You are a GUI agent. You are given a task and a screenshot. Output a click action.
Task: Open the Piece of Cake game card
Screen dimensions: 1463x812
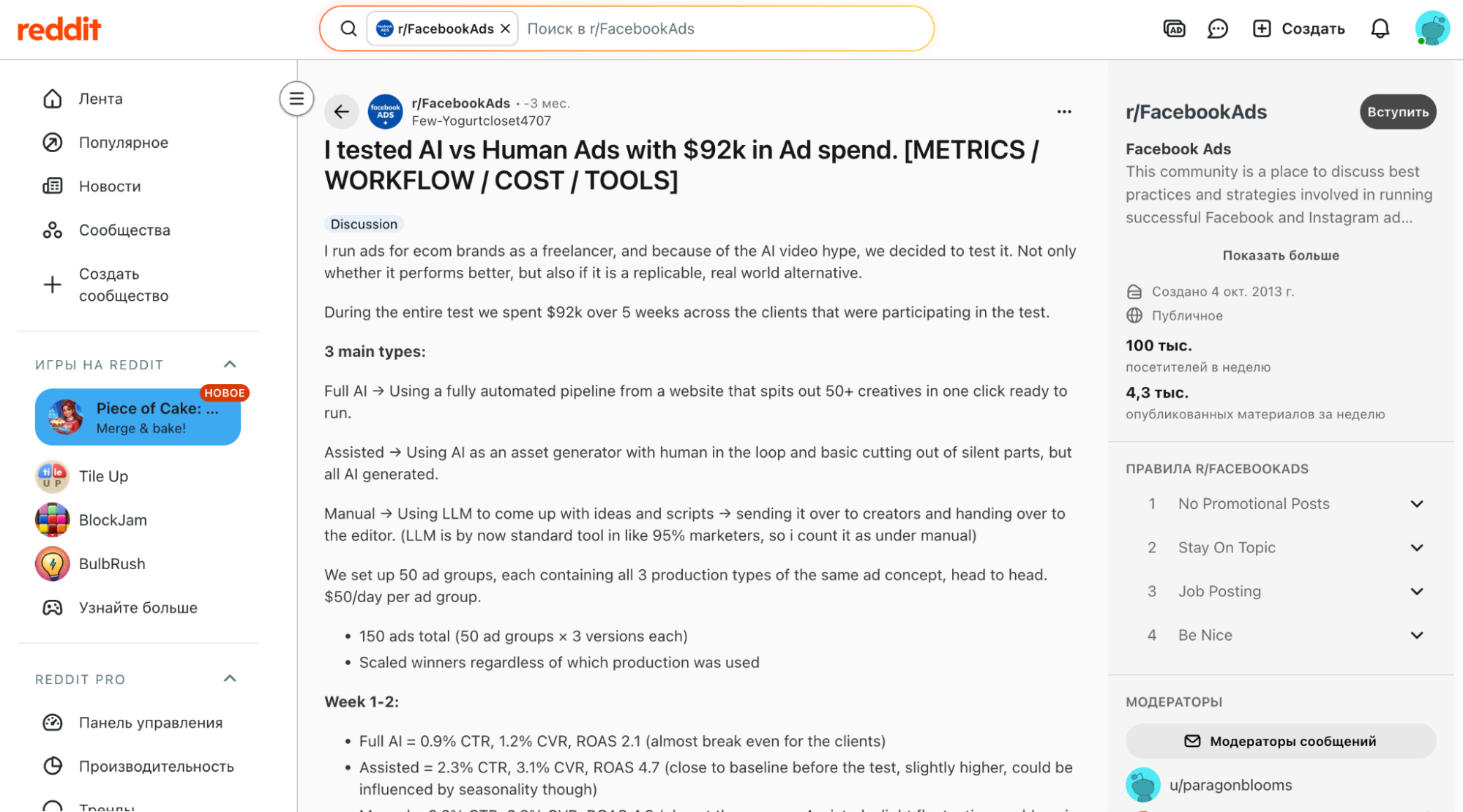point(138,417)
